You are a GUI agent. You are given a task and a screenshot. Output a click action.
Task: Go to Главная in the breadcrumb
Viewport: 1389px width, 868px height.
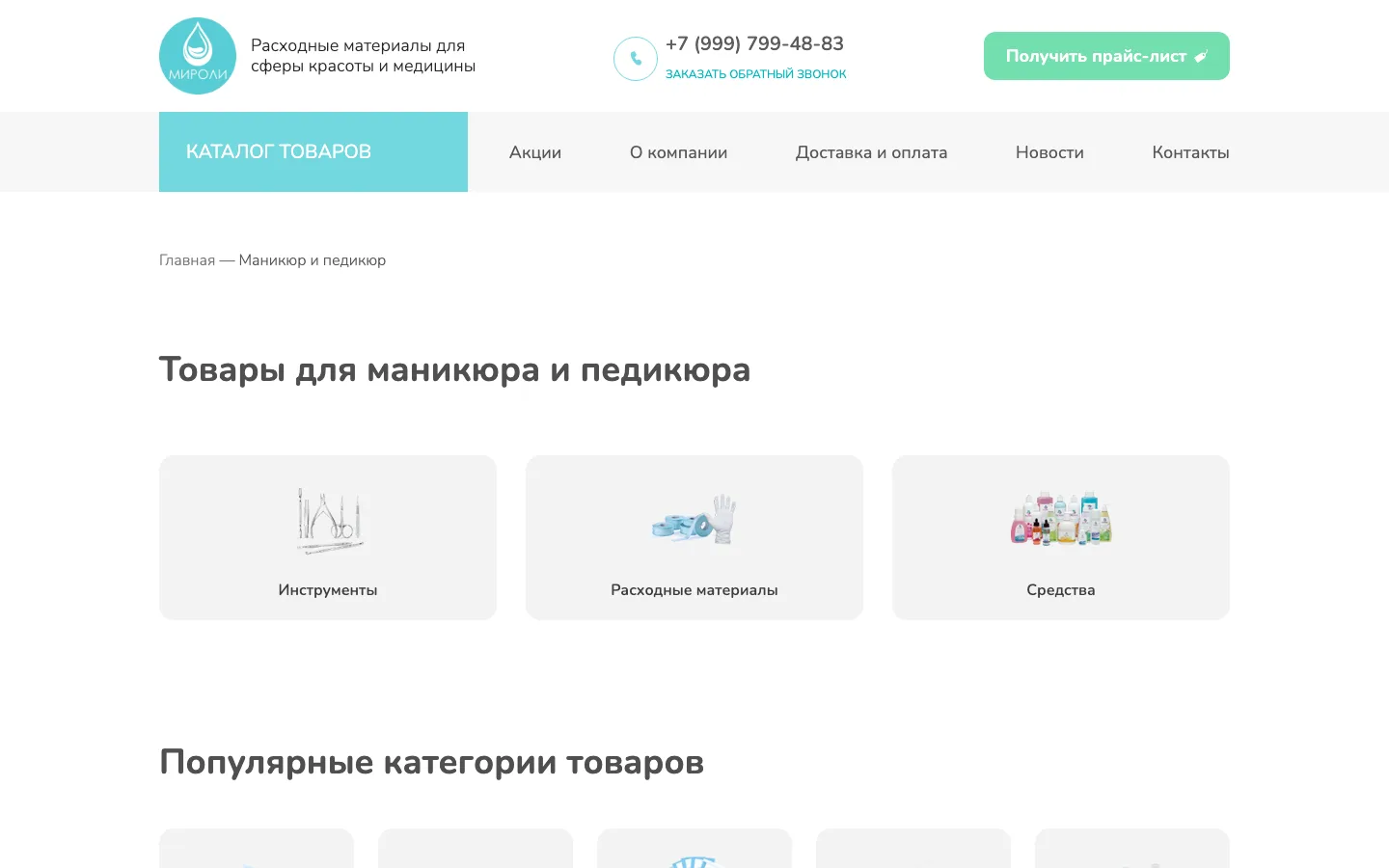pos(187,260)
